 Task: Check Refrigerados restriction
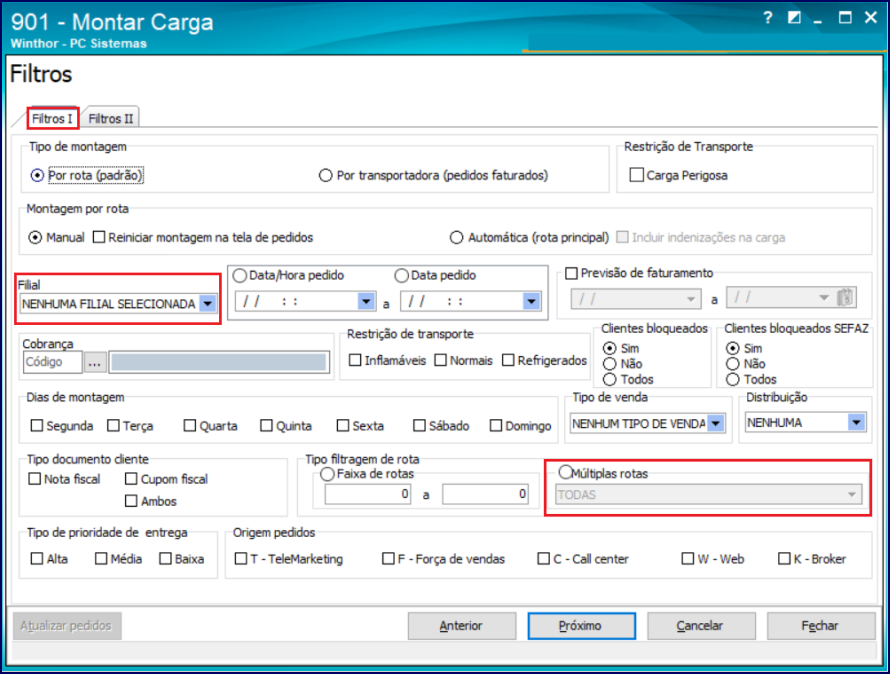pyautogui.click(x=508, y=360)
